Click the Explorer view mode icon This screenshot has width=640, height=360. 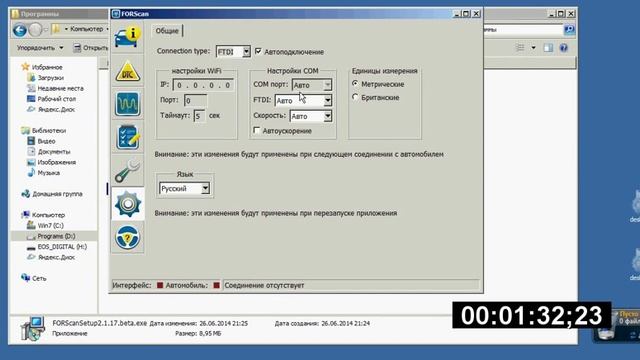(x=520, y=48)
